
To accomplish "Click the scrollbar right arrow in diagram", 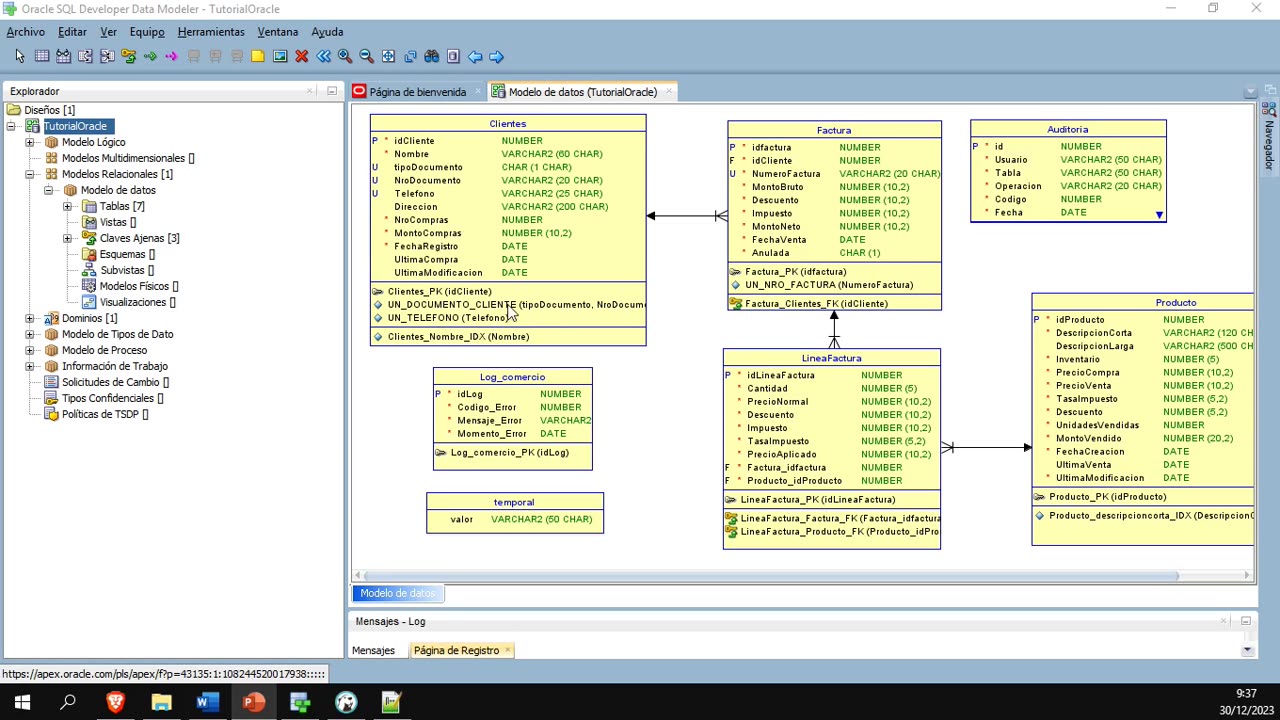I will (x=1247, y=575).
